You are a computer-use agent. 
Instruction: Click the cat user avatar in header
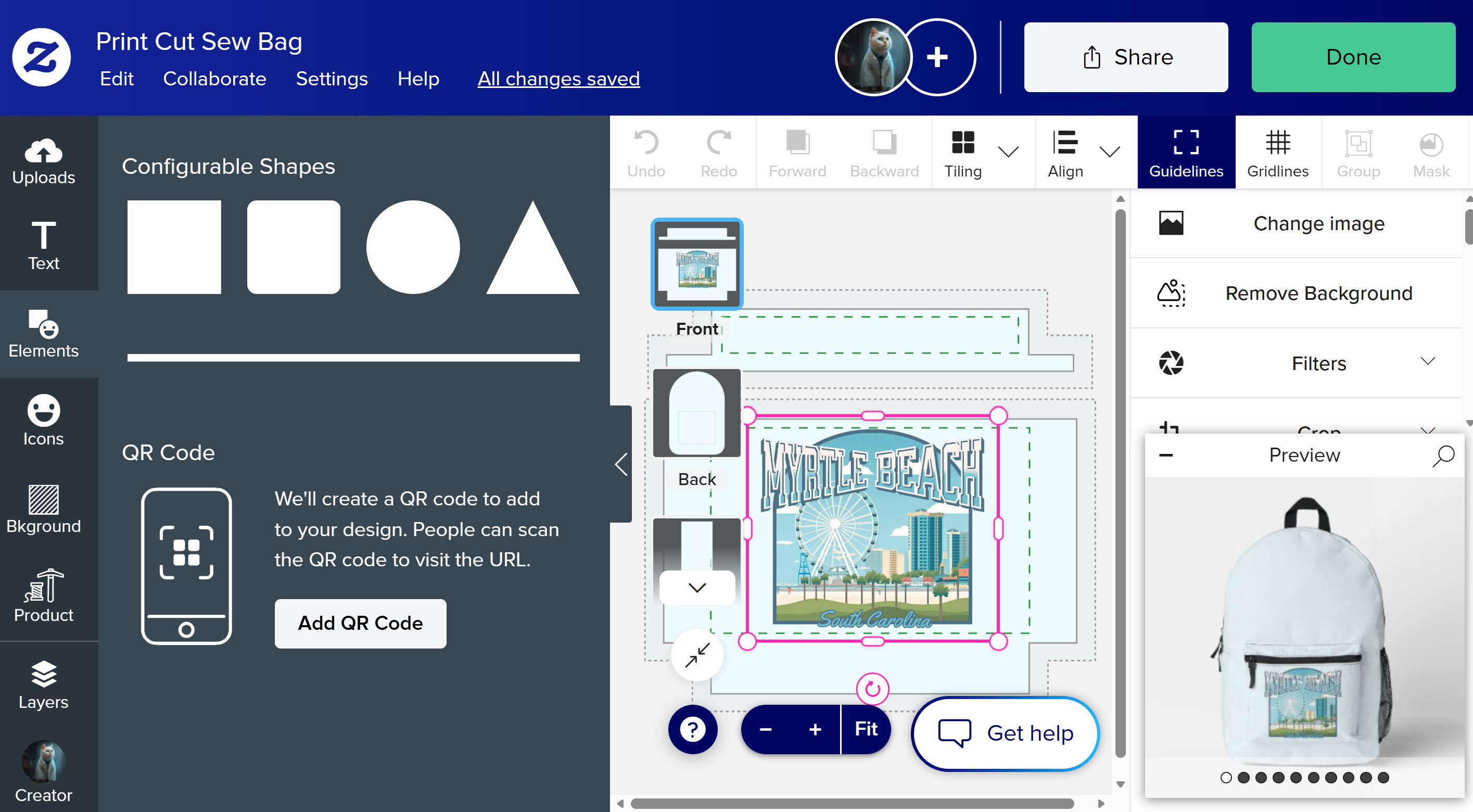click(x=874, y=57)
